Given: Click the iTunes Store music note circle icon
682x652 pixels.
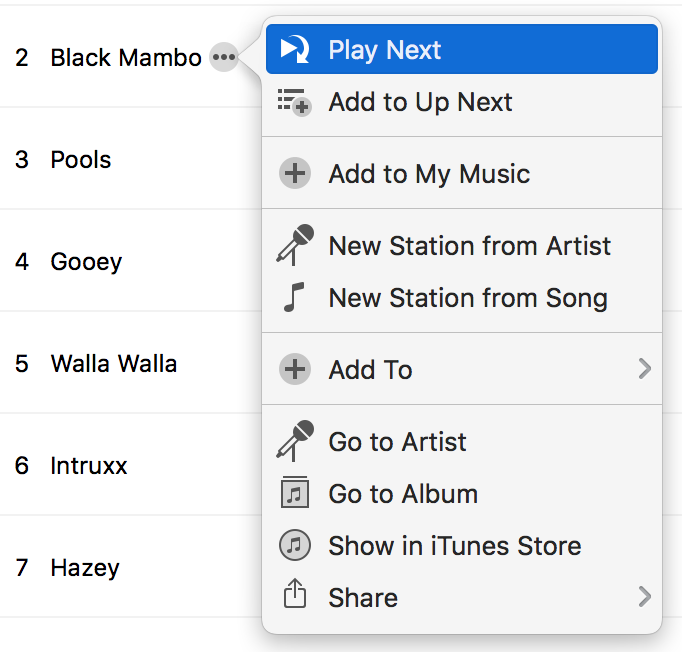Looking at the screenshot, I should click(294, 546).
